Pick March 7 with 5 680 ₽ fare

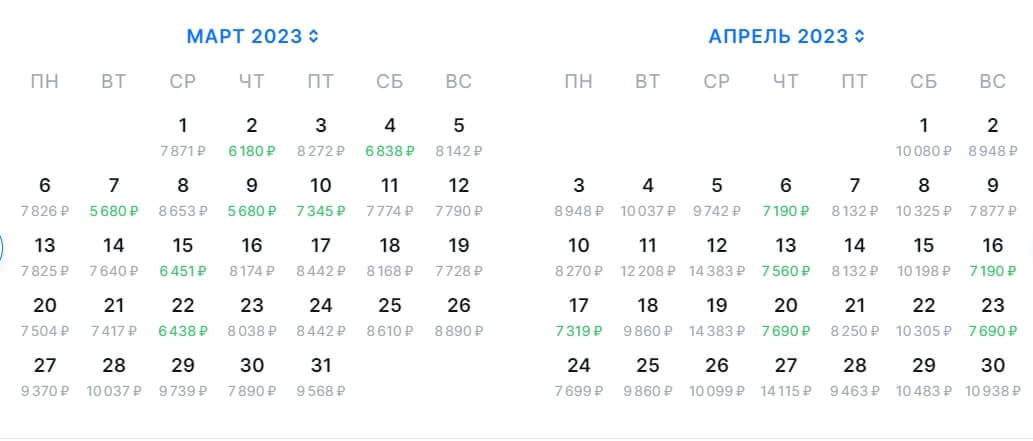point(114,196)
